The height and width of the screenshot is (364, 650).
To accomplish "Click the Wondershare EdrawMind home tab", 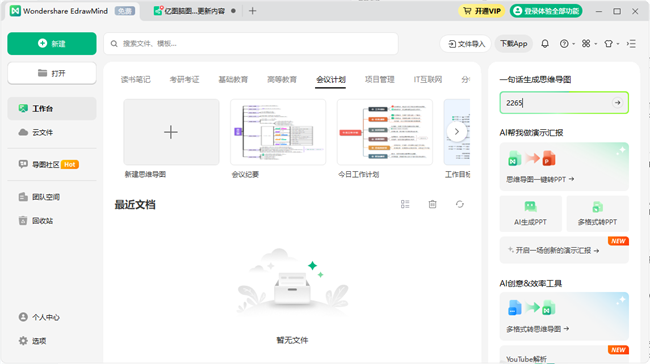I will pos(73,11).
